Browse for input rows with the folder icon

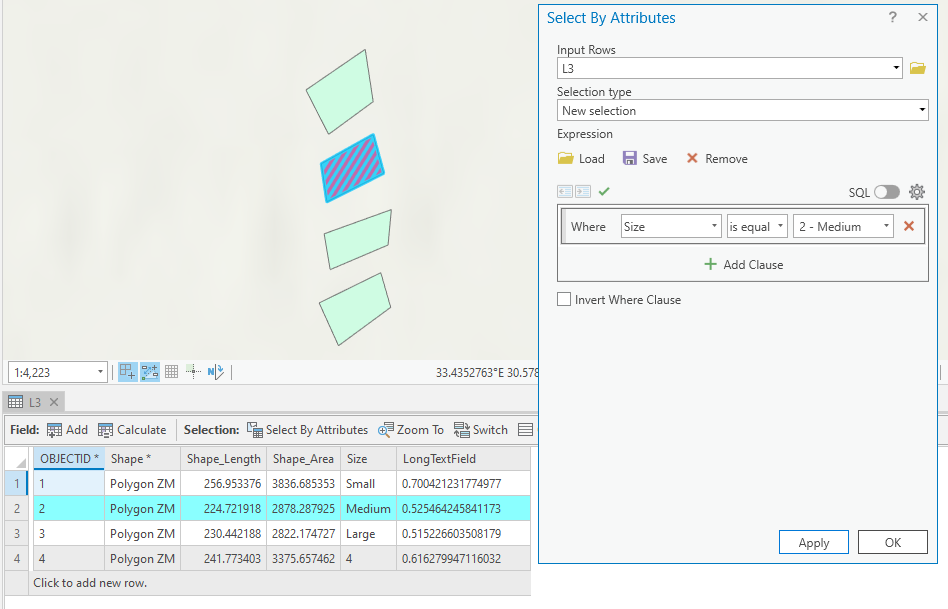918,68
